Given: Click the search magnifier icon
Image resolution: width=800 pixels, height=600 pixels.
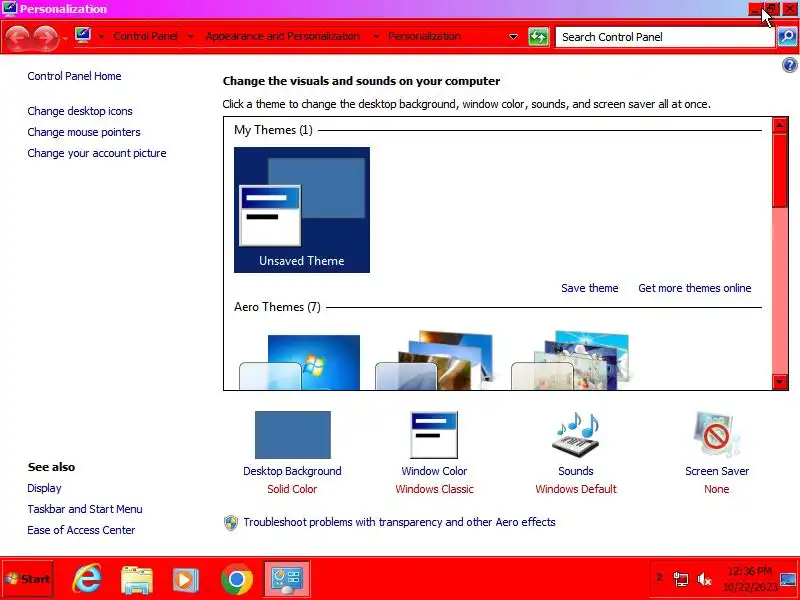Looking at the screenshot, I should pyautogui.click(x=787, y=37).
